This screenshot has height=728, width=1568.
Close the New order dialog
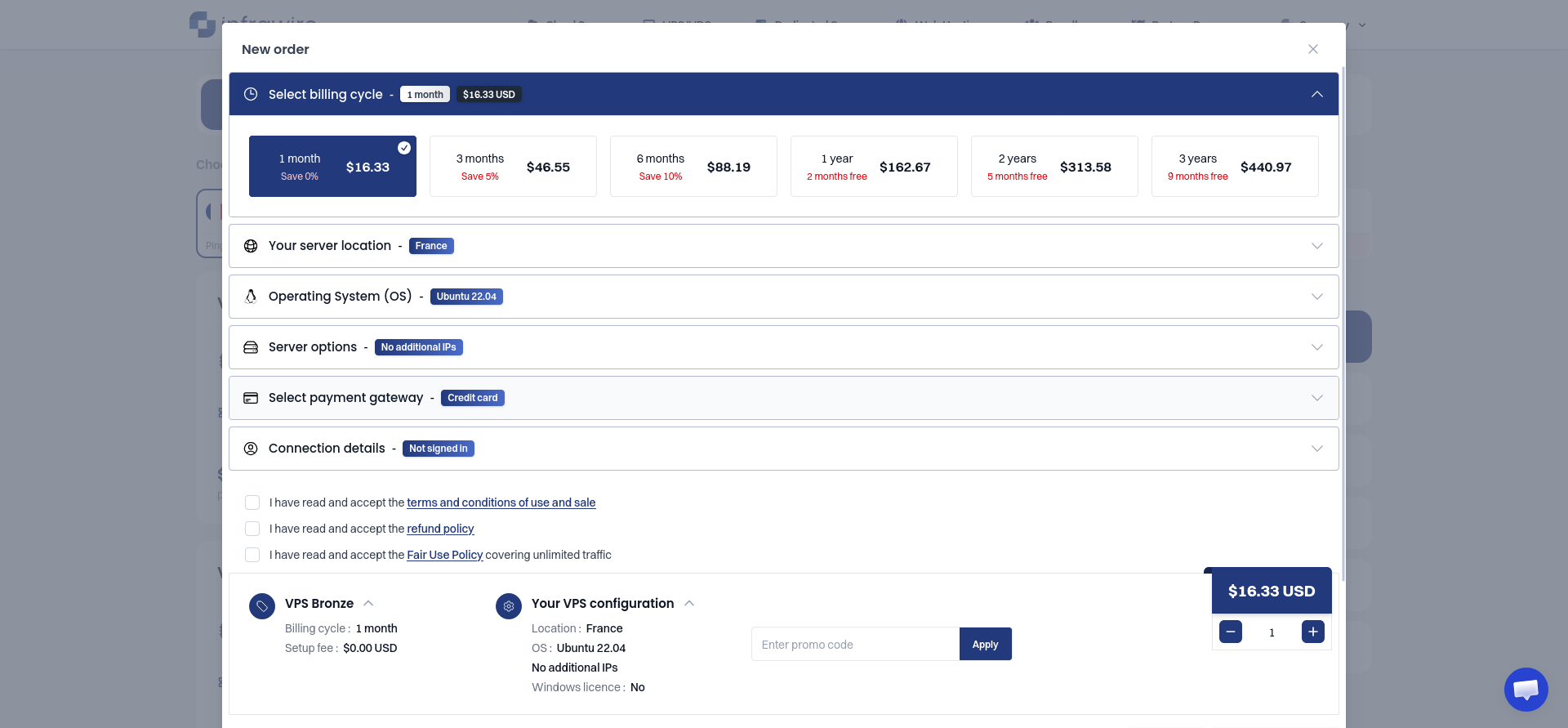click(1313, 49)
